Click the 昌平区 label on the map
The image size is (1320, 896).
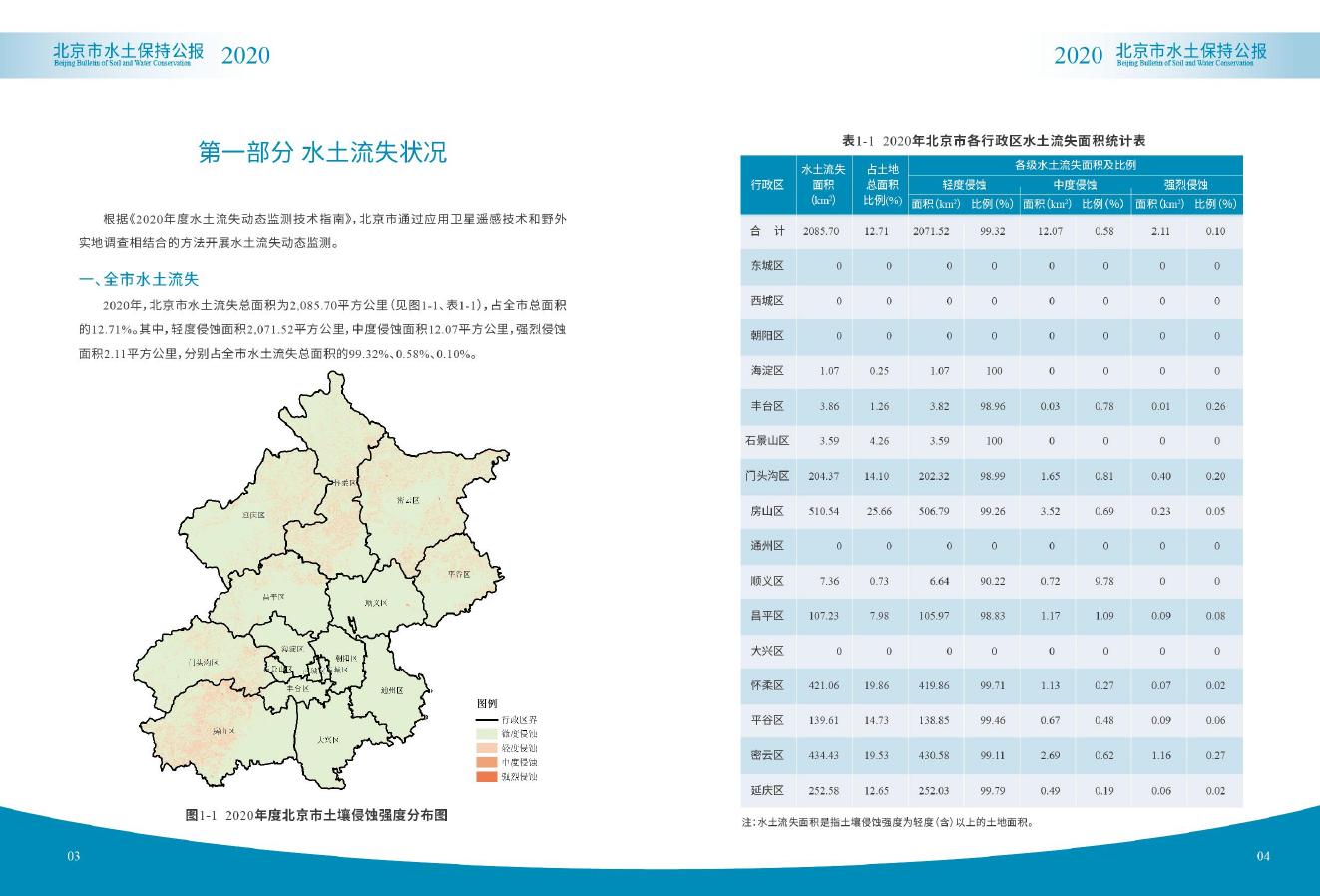274,596
